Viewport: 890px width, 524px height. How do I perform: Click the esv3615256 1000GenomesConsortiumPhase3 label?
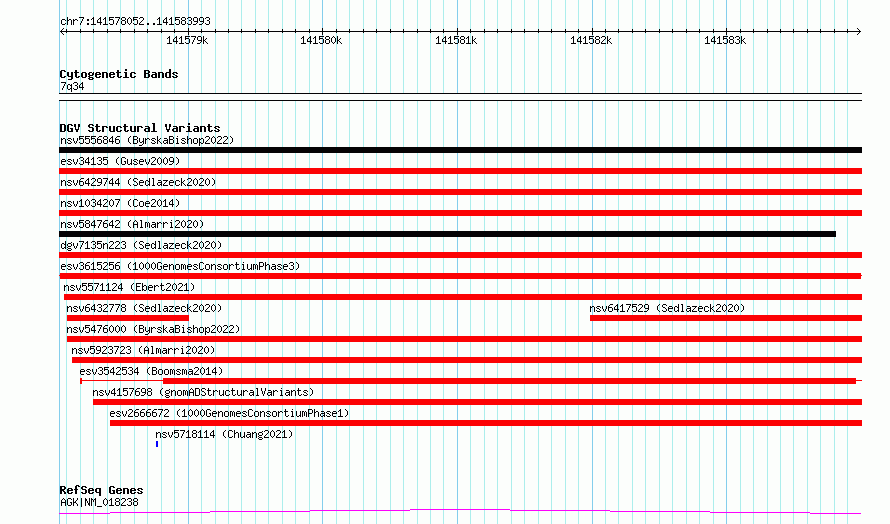180,266
